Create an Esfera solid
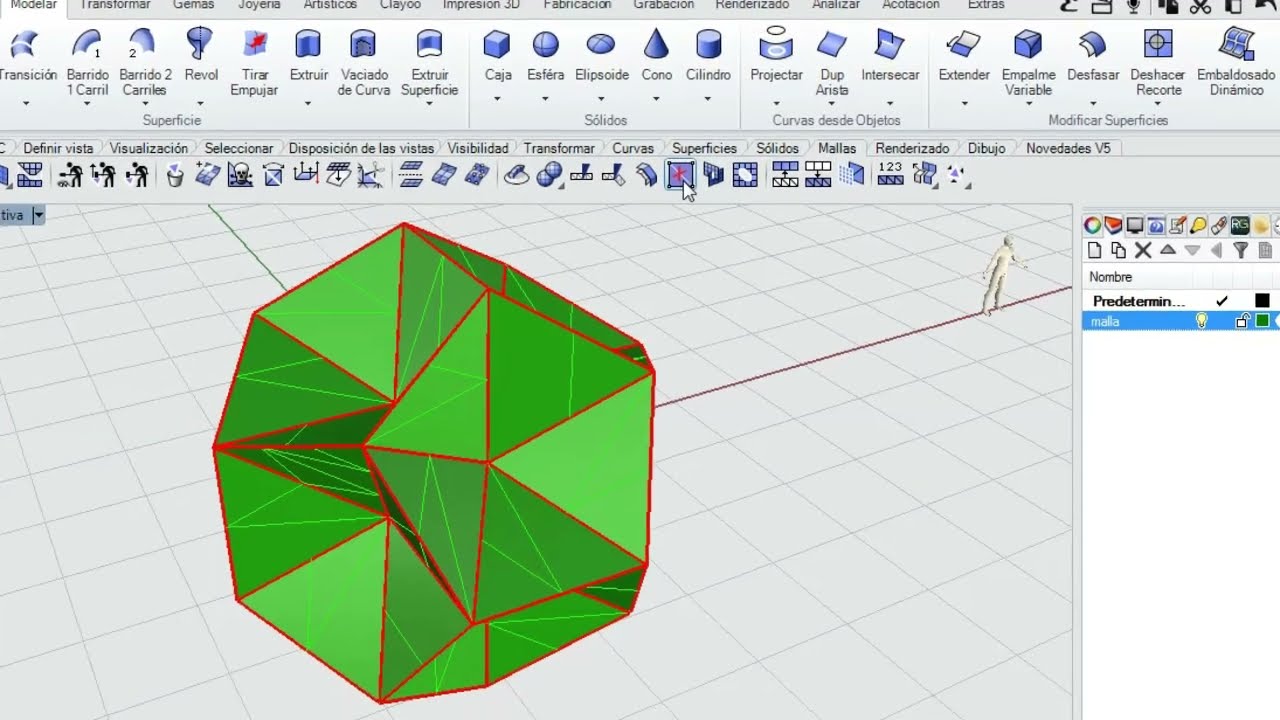The width and height of the screenshot is (1280, 720). pyautogui.click(x=546, y=55)
